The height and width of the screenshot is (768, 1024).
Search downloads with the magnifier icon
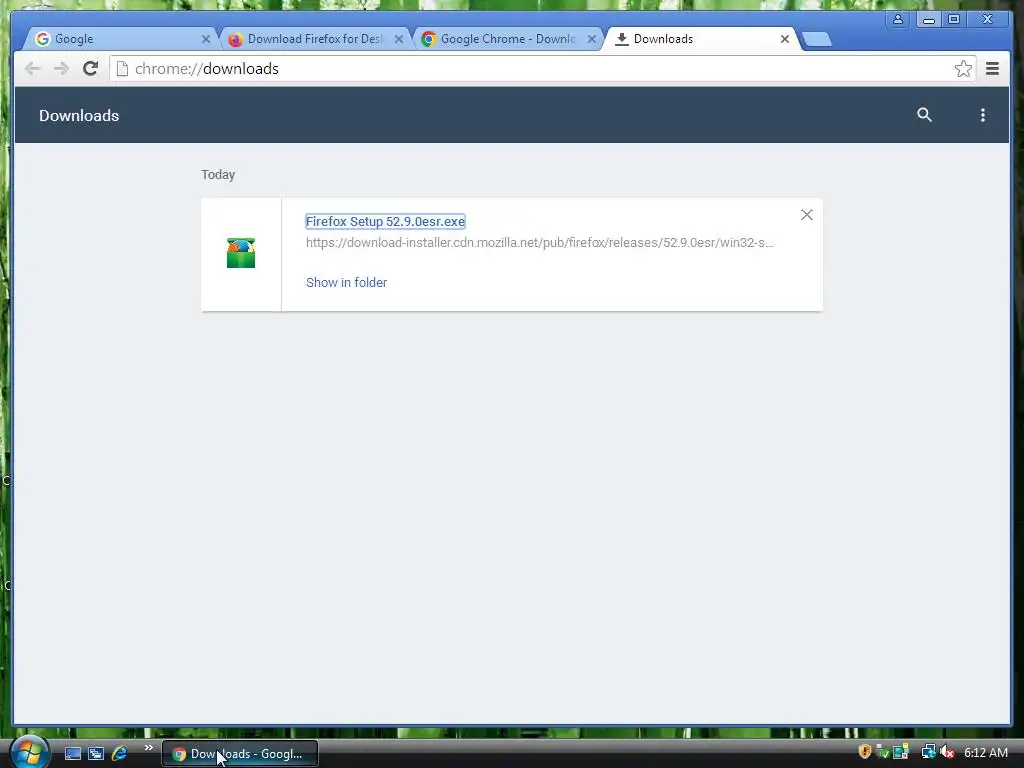(924, 115)
